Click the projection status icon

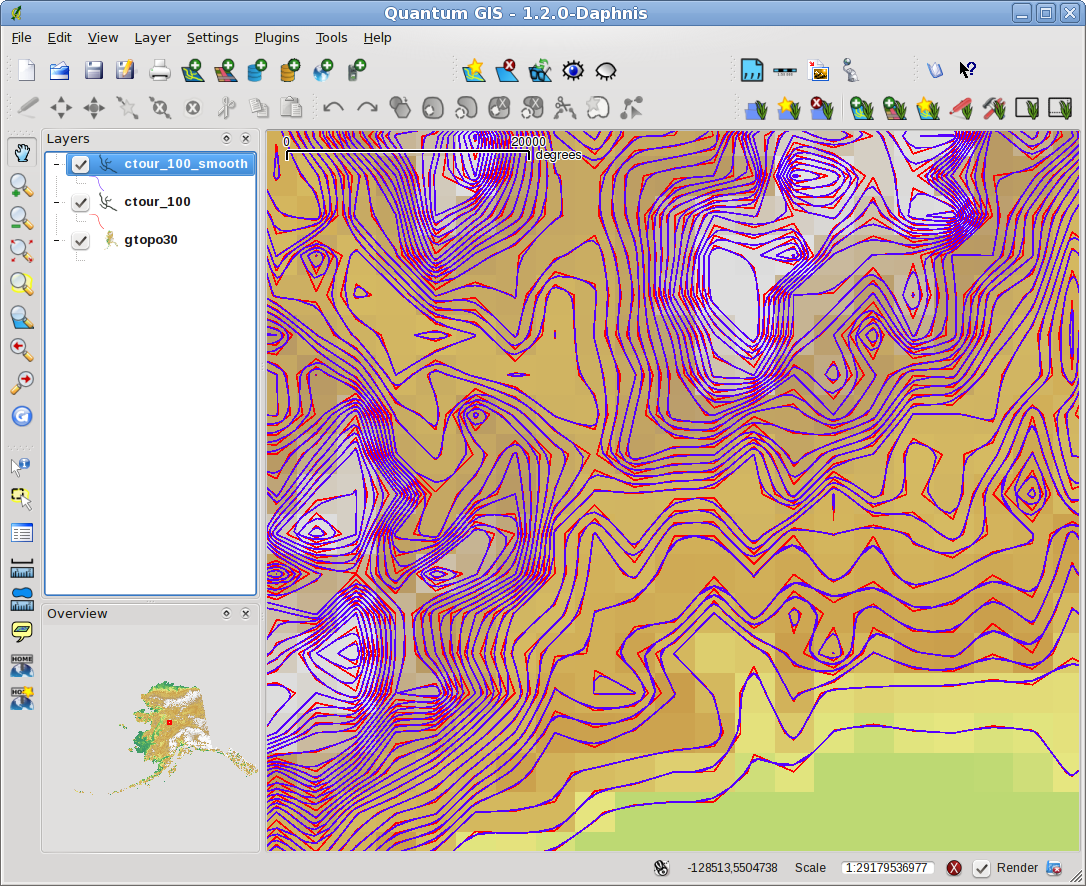1053,868
